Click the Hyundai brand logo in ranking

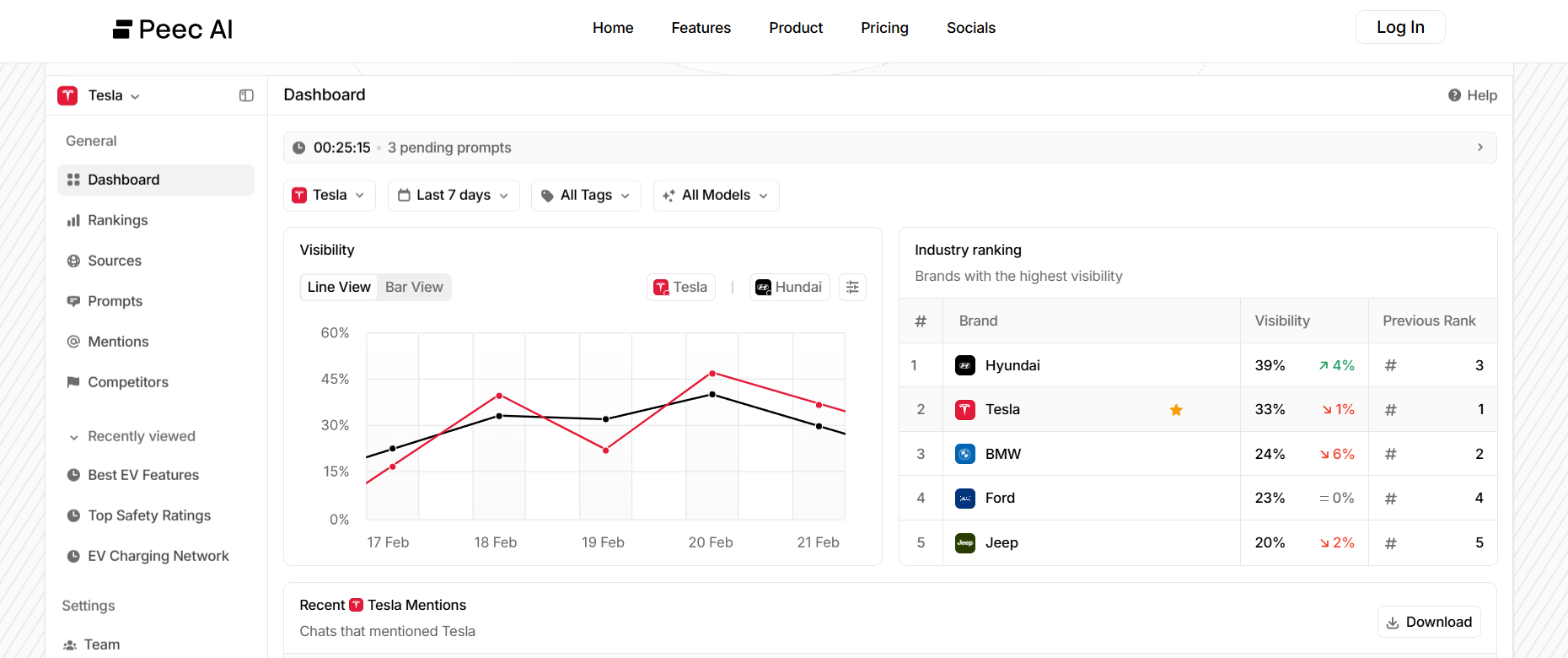tap(965, 365)
